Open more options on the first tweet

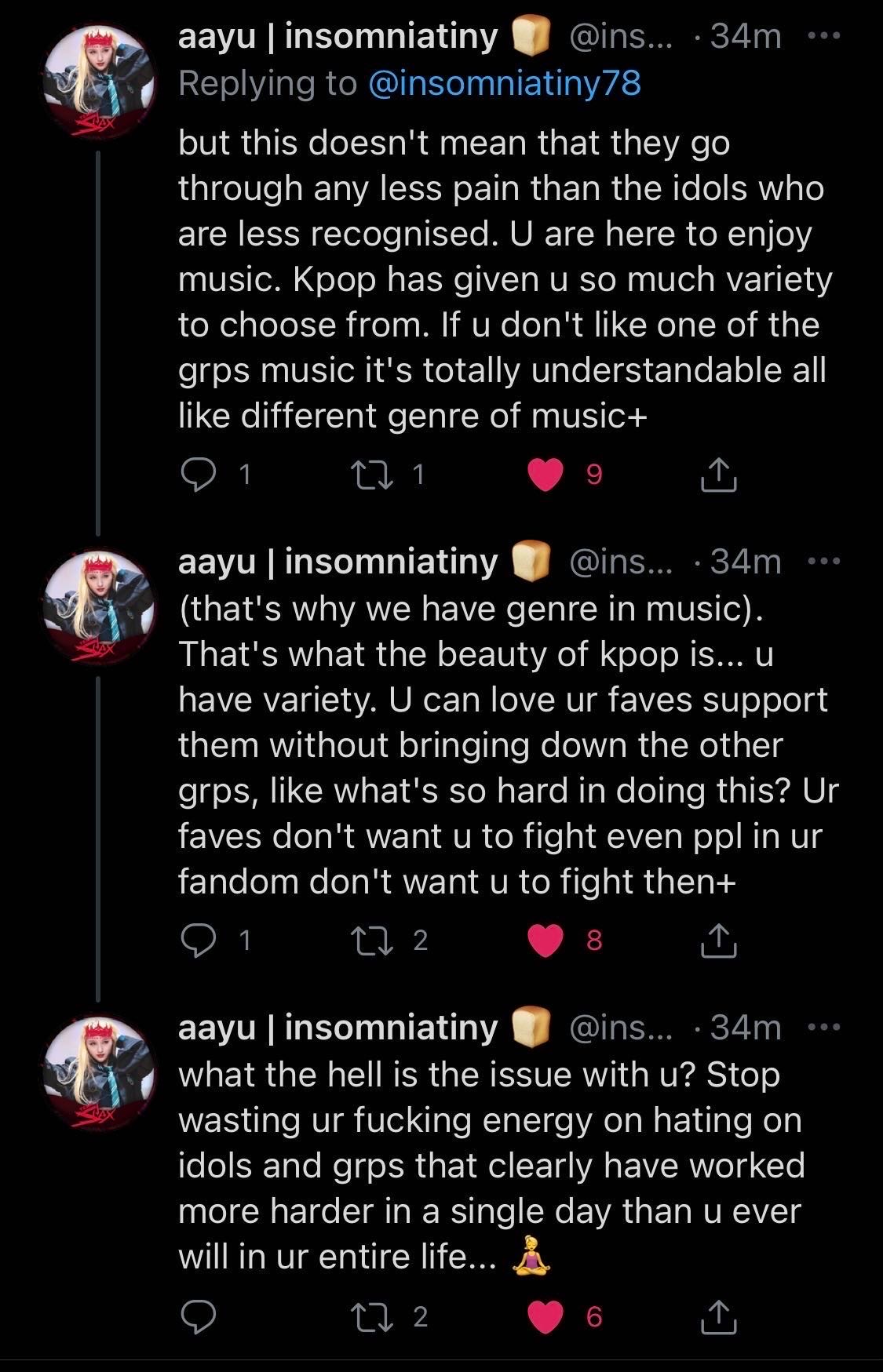(x=824, y=36)
